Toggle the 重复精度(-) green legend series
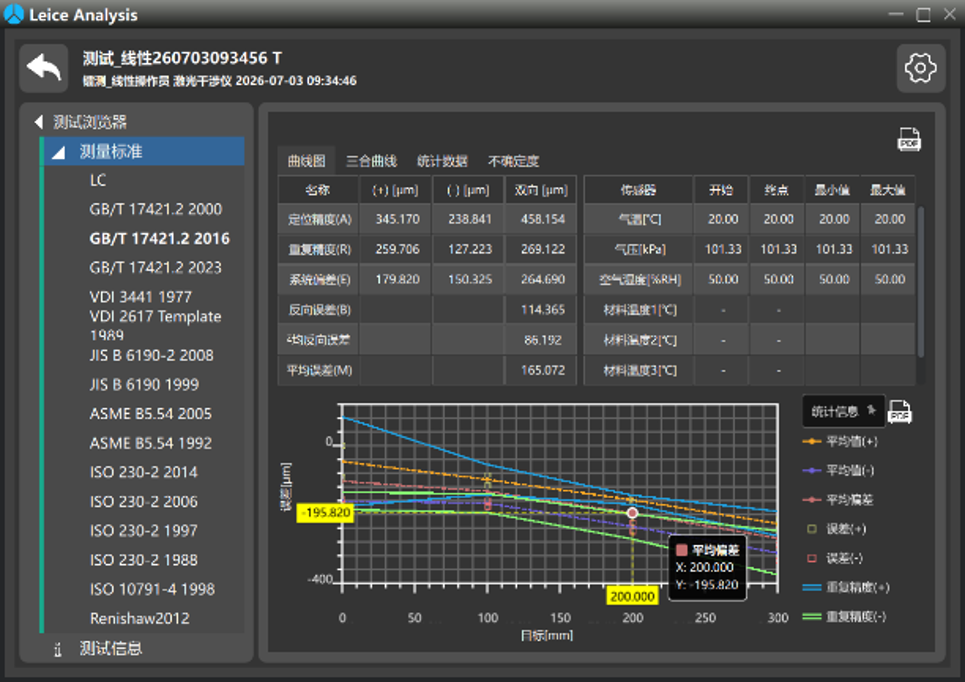This screenshot has height=682, width=965. (x=844, y=617)
